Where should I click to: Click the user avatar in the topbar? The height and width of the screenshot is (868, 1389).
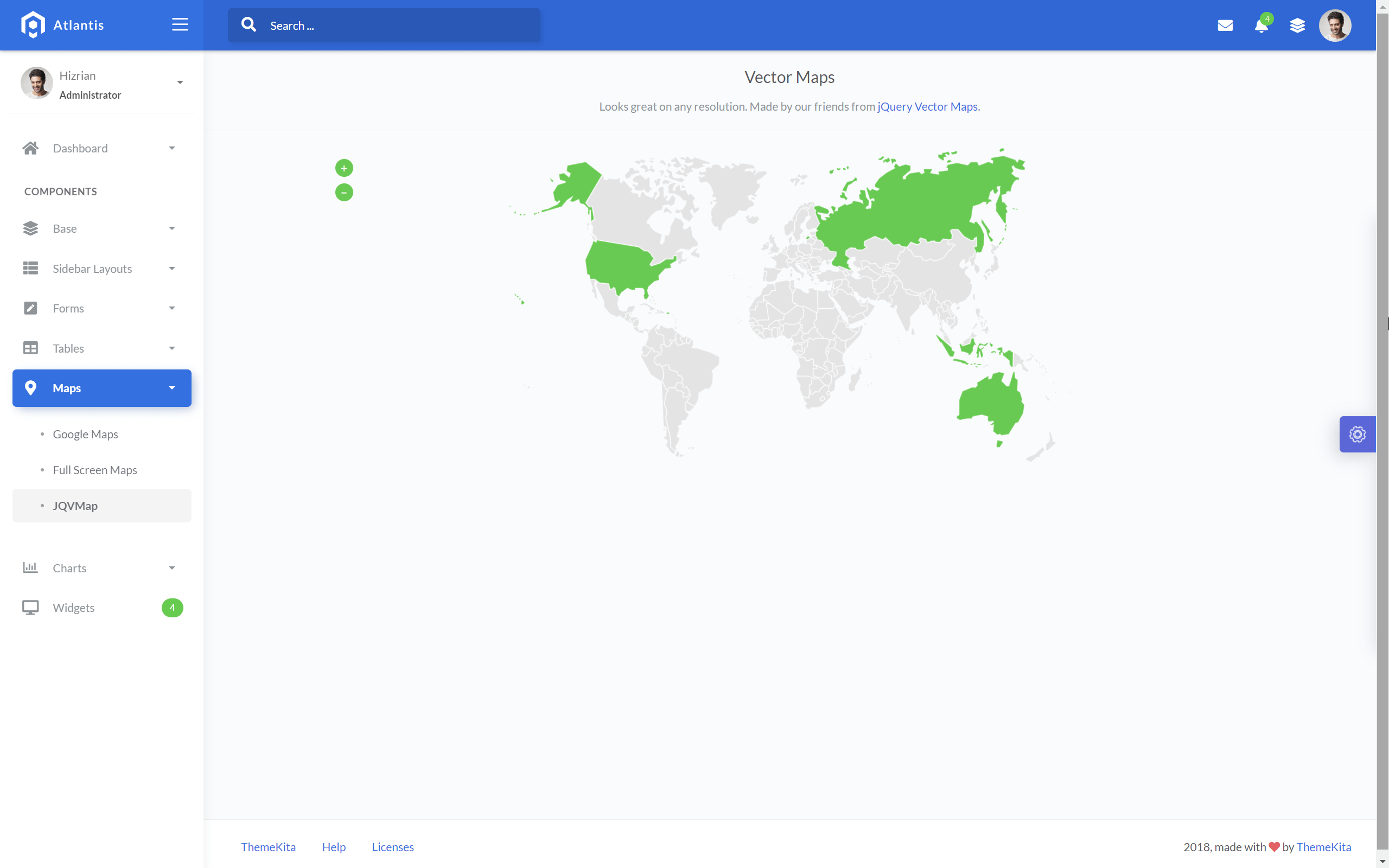tap(1336, 25)
